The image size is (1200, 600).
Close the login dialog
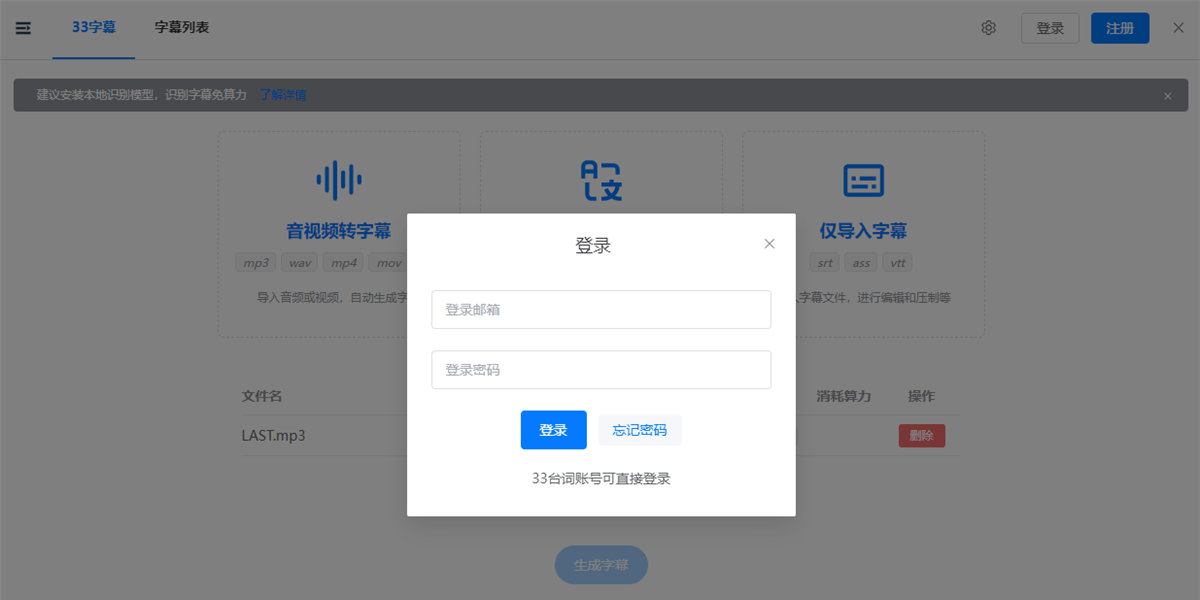pyautogui.click(x=769, y=243)
